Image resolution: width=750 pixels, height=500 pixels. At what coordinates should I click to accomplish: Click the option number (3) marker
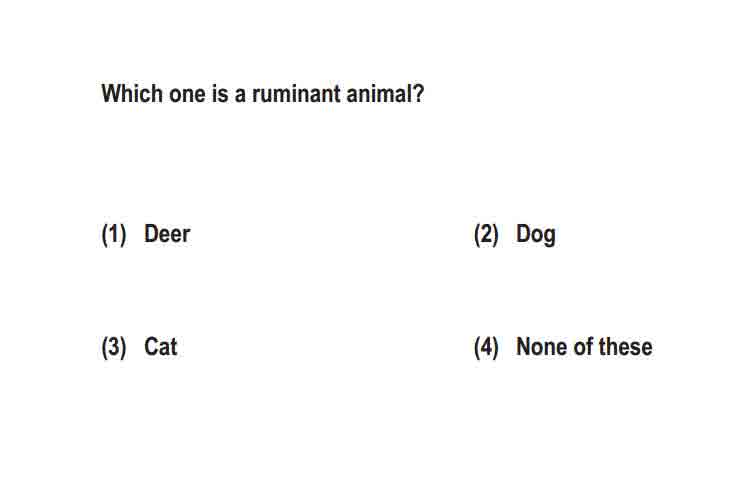(114, 347)
